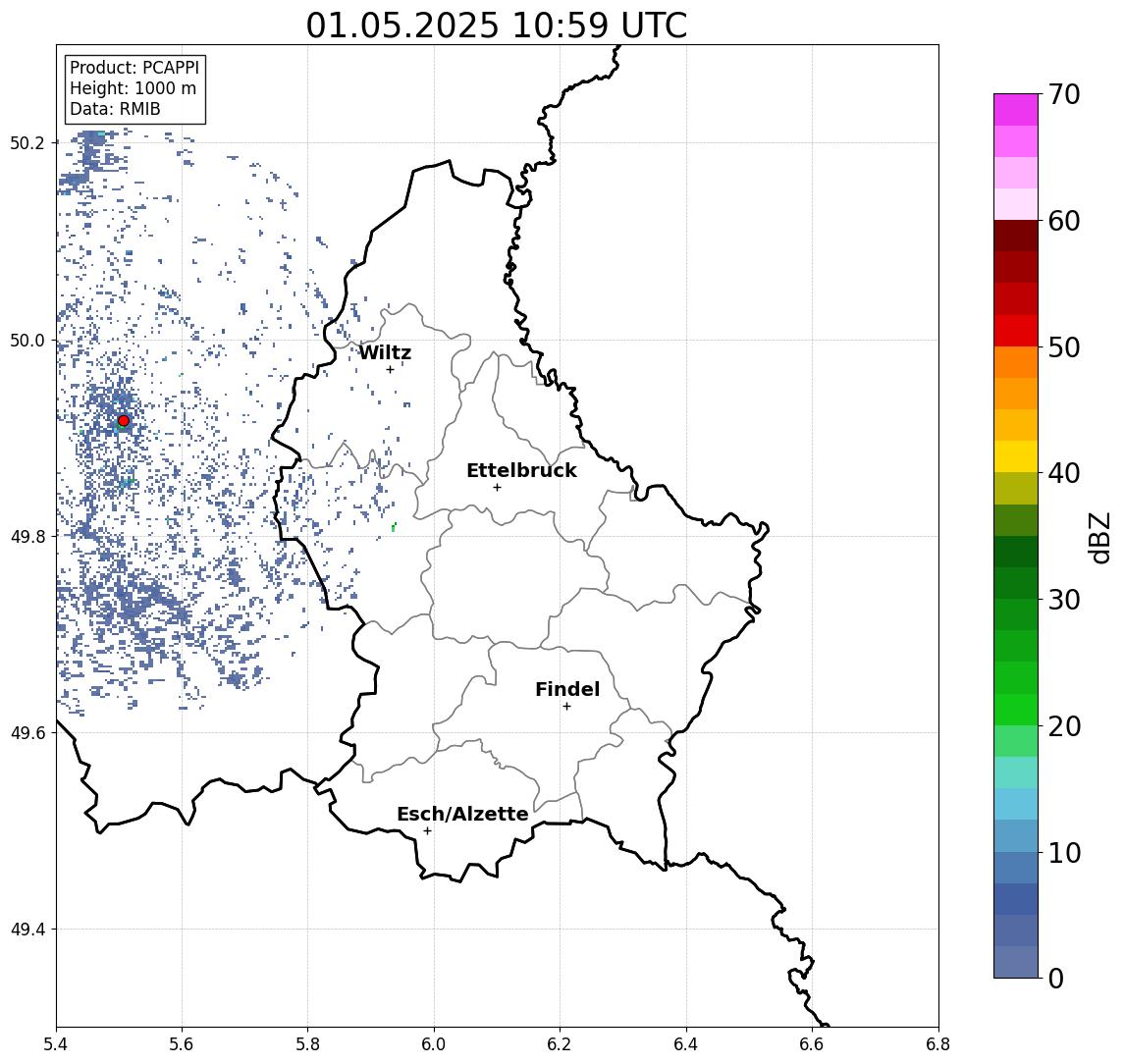Click the bright red colorbar swatch just above 50
This screenshot has height=1064, width=1124.
click(x=1016, y=331)
